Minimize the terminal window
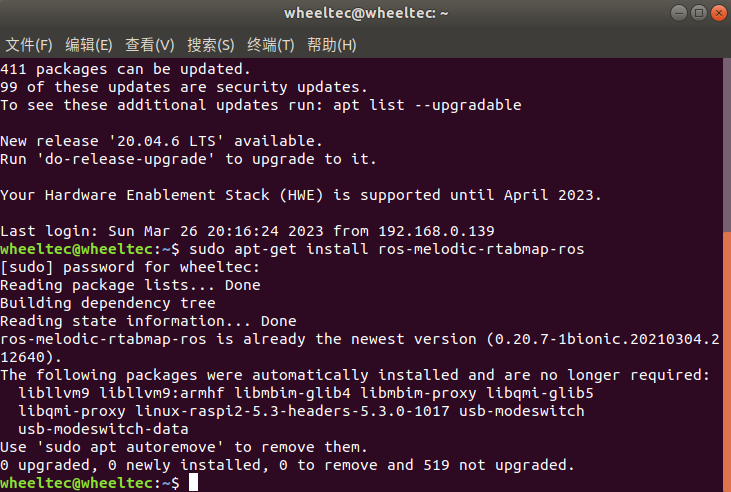Viewport: 731px width, 492px height. pos(679,13)
